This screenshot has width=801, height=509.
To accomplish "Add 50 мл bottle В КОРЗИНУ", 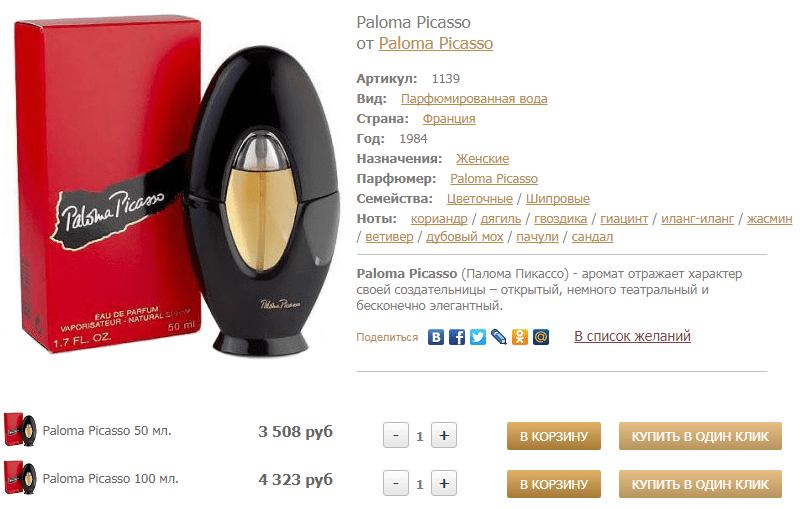I will (x=554, y=436).
